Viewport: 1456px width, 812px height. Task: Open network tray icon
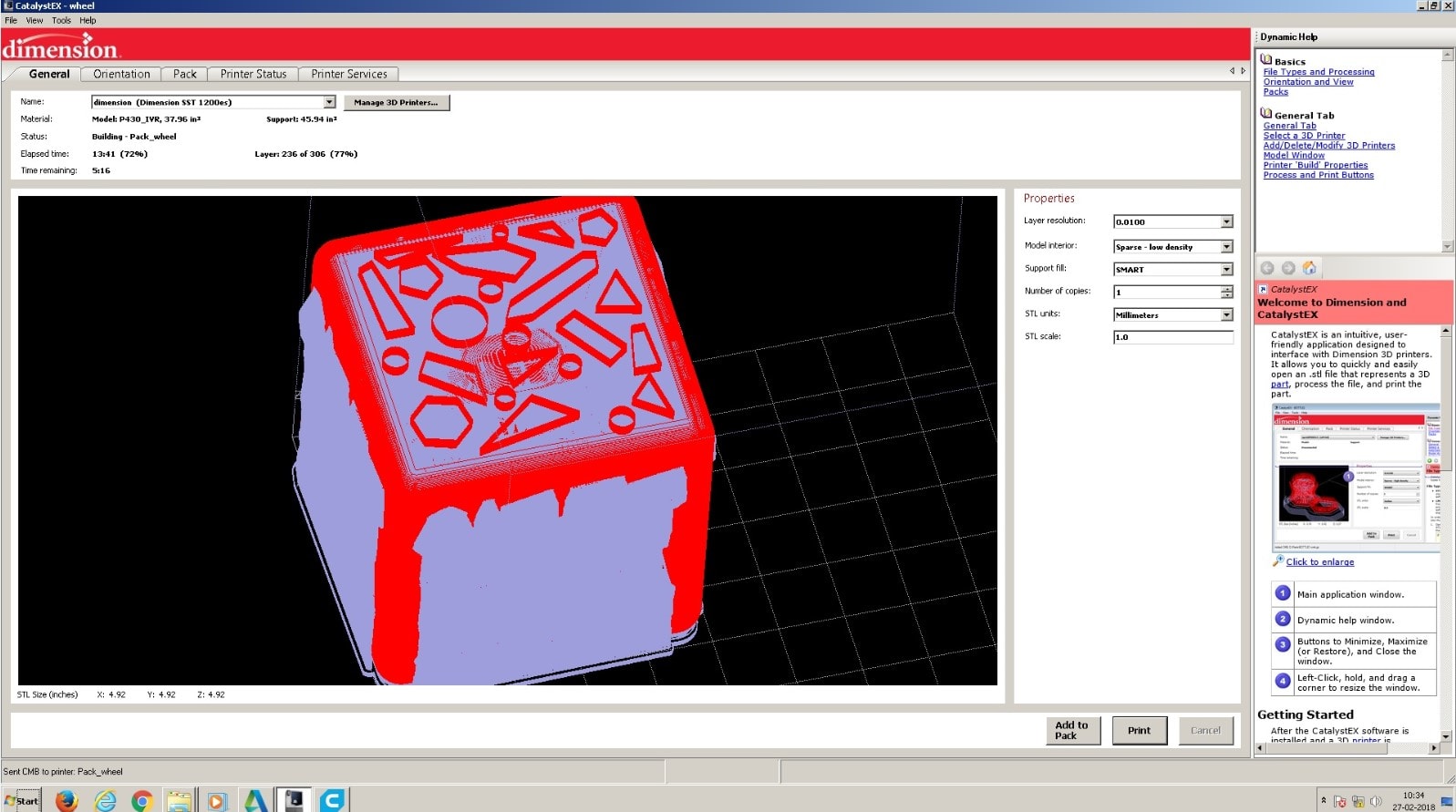tap(1358, 802)
